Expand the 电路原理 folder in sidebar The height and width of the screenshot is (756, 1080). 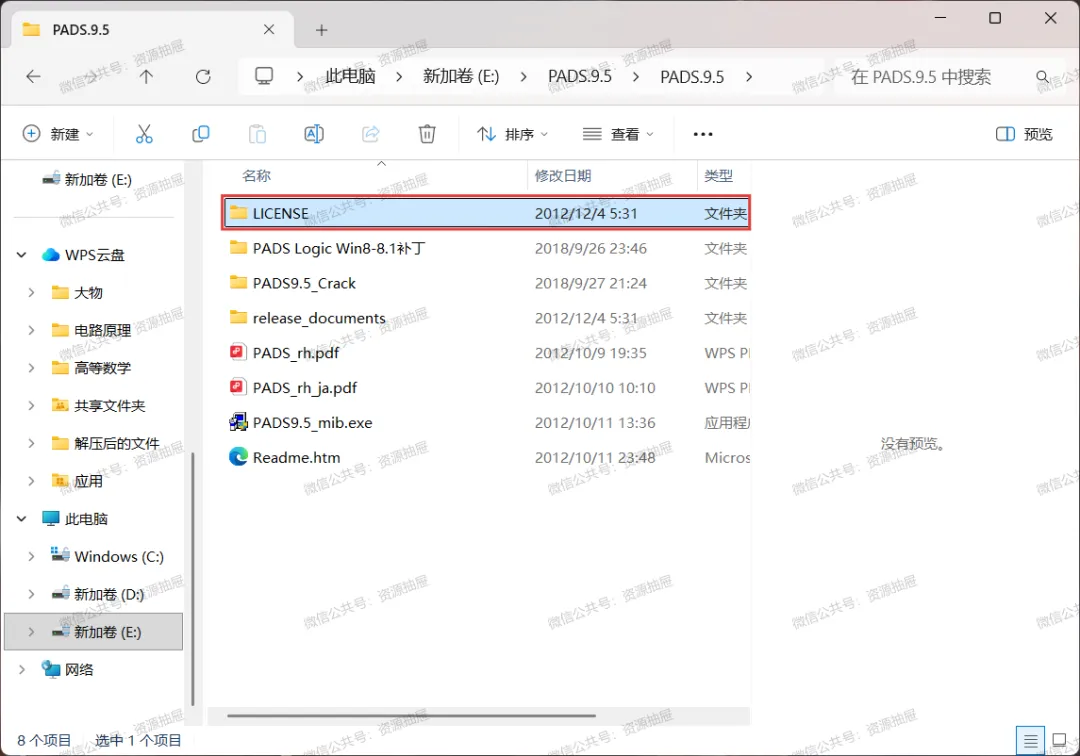tap(31, 330)
